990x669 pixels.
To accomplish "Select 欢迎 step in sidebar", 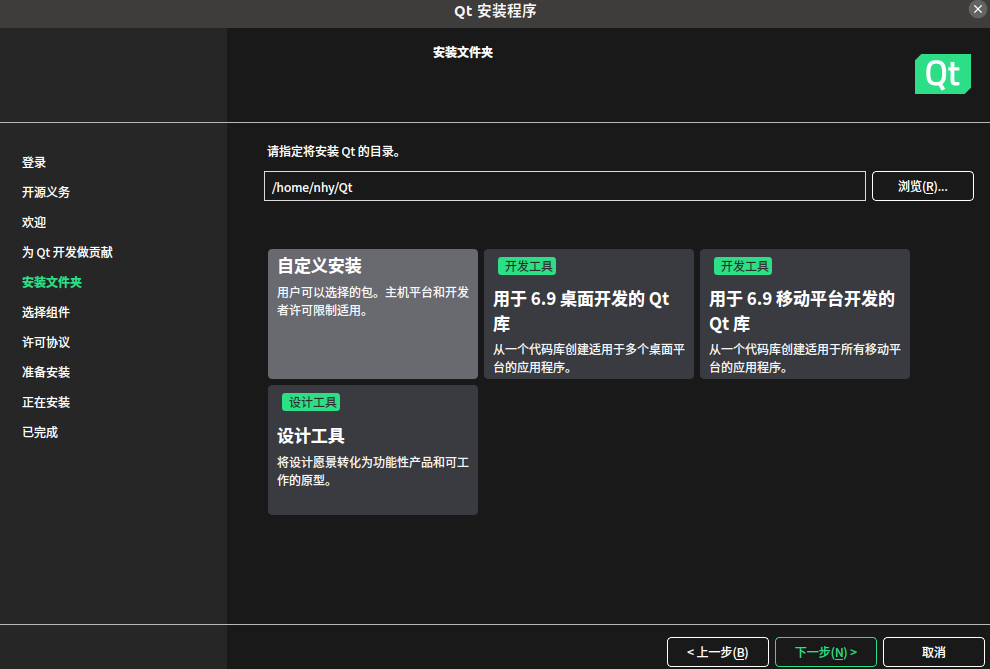I will 34,223.
